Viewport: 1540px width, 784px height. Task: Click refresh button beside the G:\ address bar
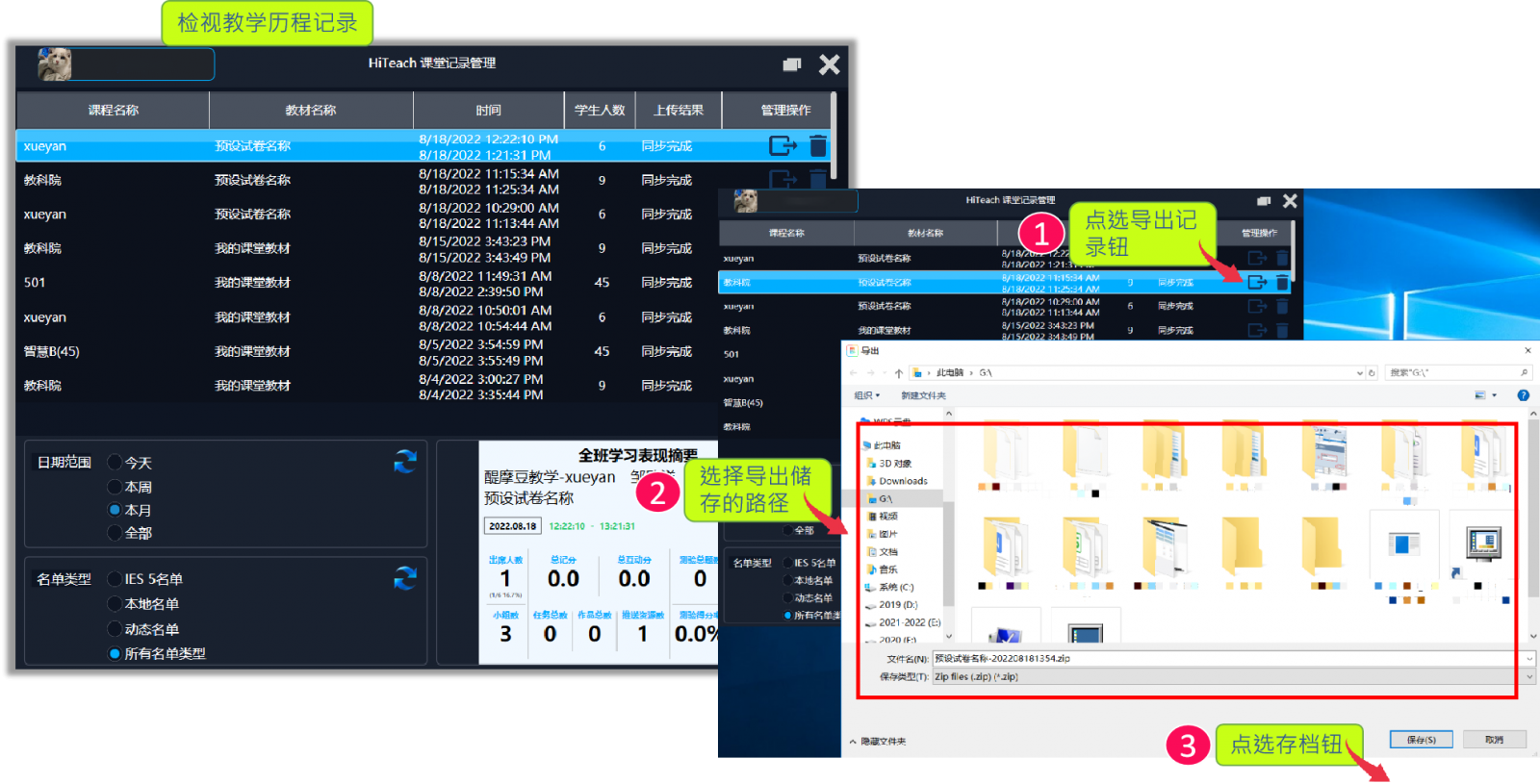1372,373
